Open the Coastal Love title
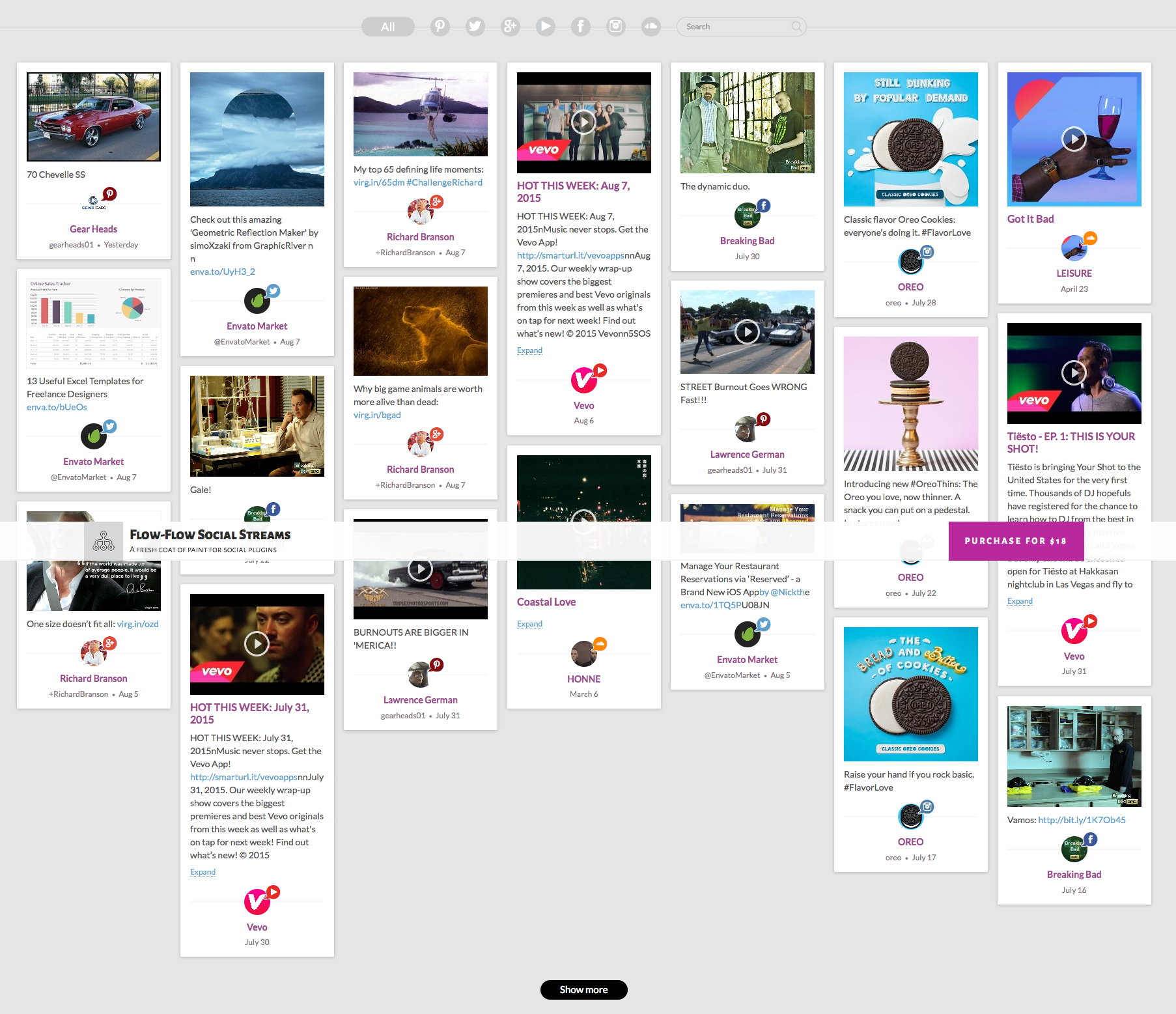The height and width of the screenshot is (1014, 1176). pyautogui.click(x=546, y=602)
